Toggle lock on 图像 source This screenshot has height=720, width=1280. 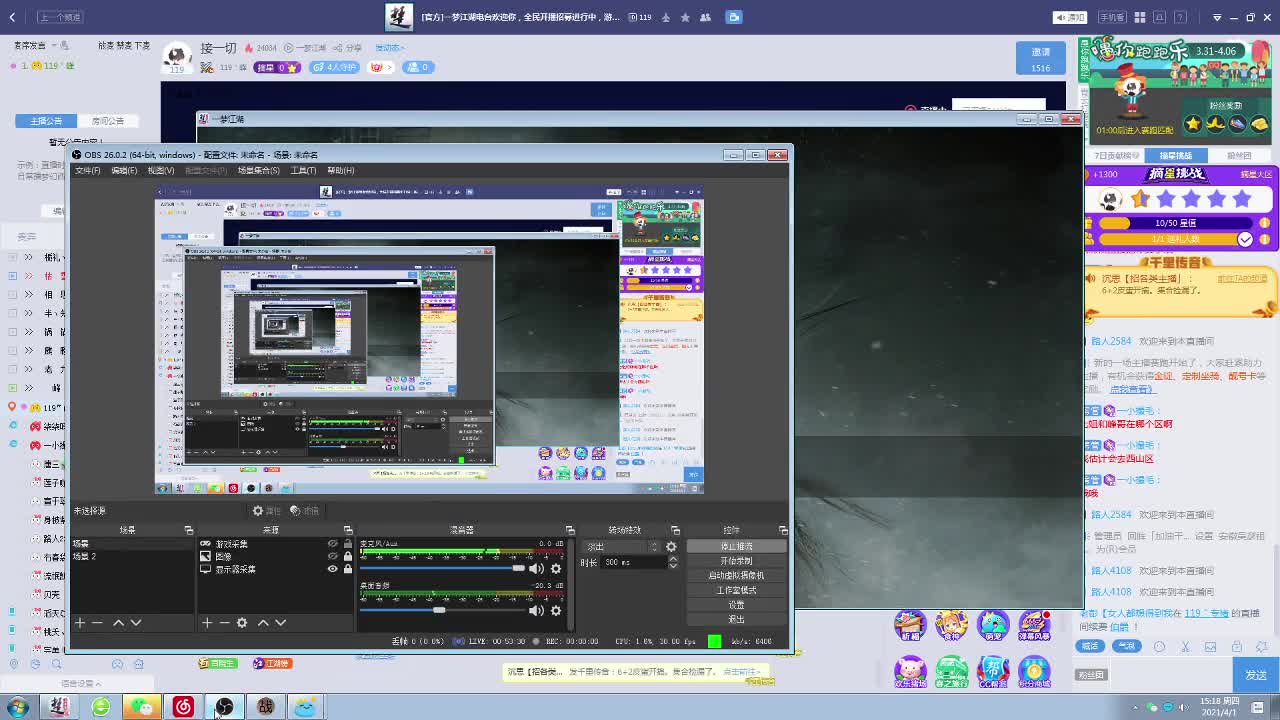[347, 556]
